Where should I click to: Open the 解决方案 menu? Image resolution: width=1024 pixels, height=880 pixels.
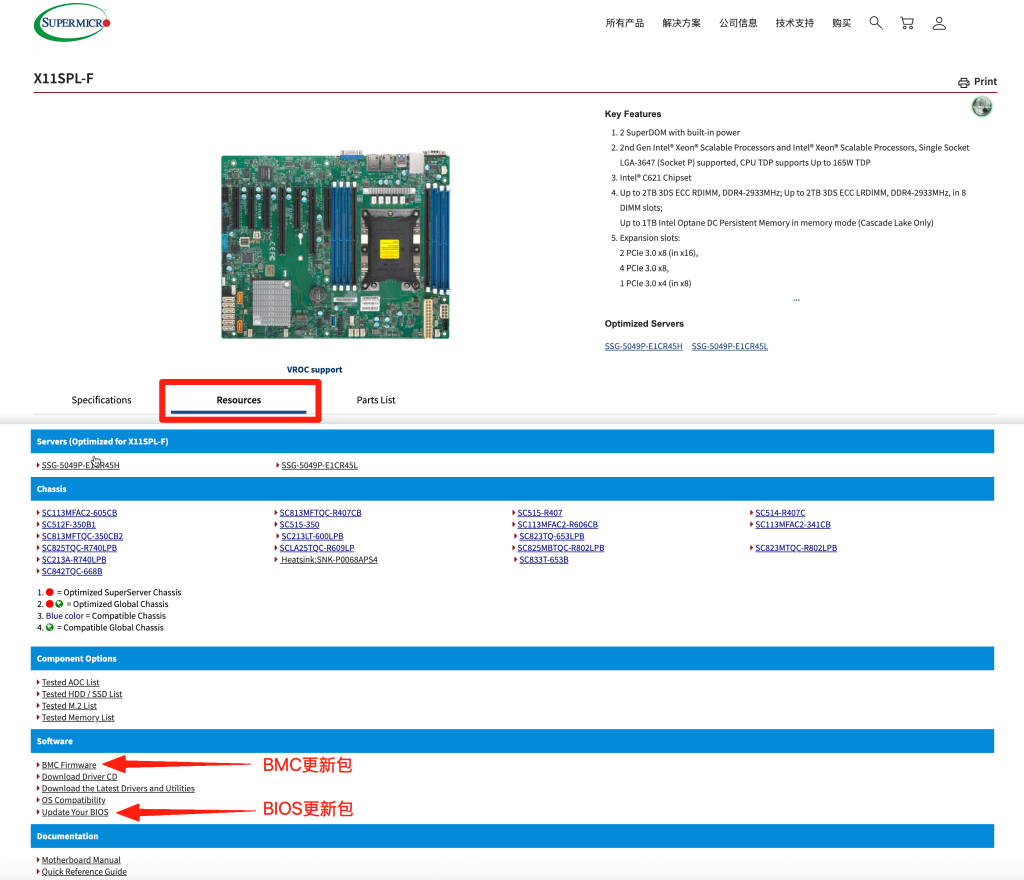[681, 23]
